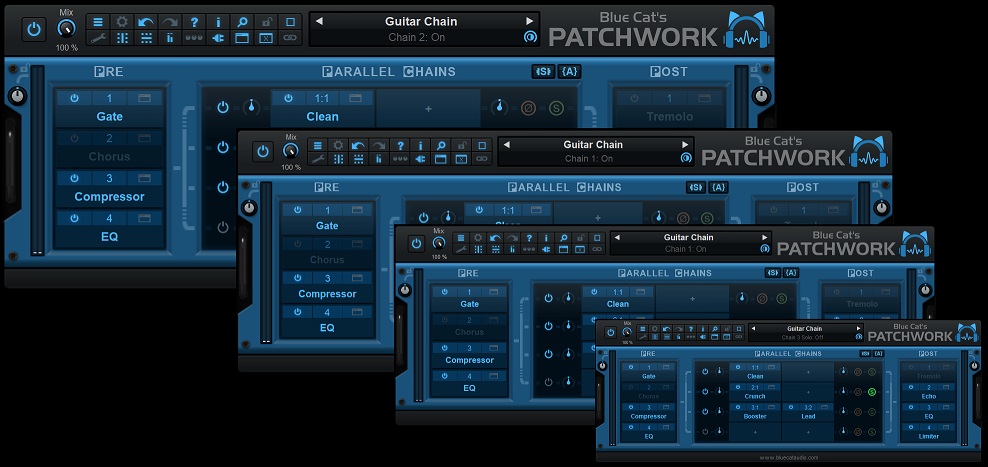Open the main menu icon in the largest Patchwork window
The image size is (988, 467).
pos(98,21)
